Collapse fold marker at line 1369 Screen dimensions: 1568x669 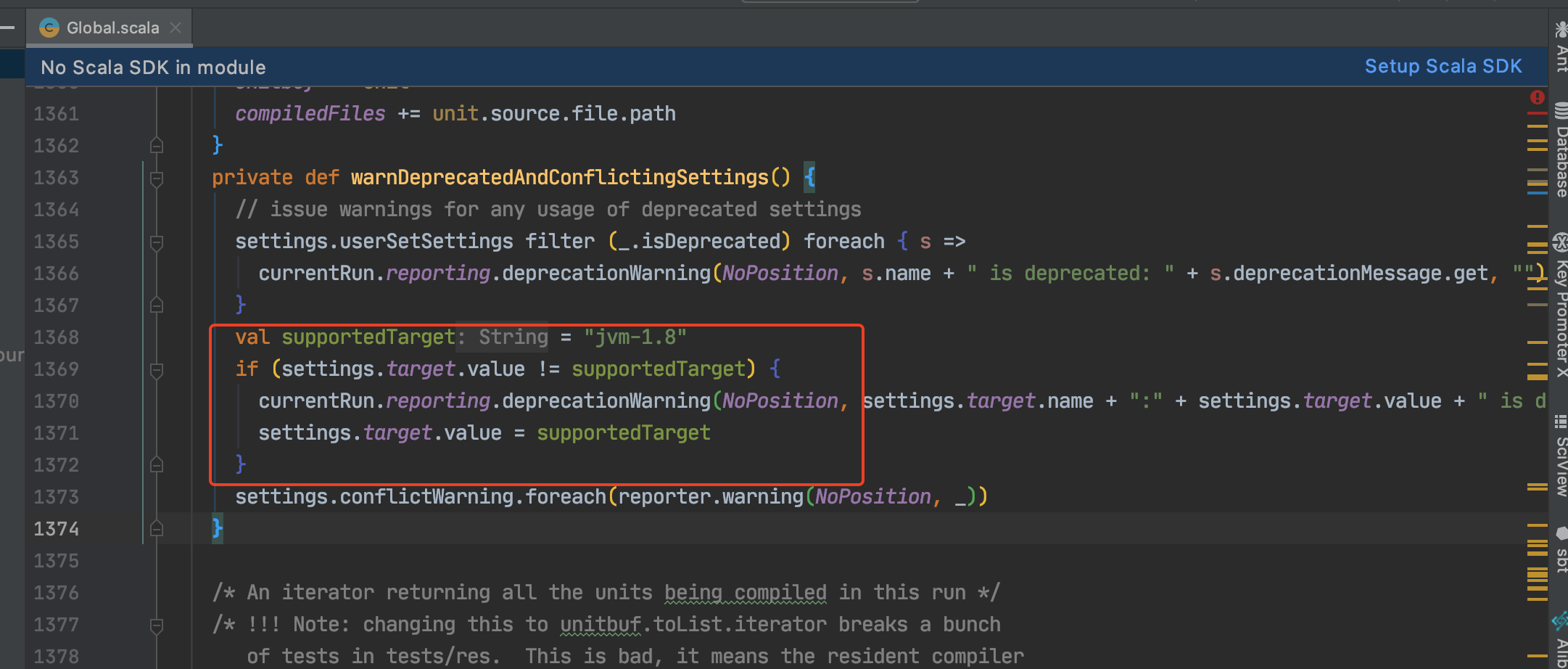click(x=156, y=369)
